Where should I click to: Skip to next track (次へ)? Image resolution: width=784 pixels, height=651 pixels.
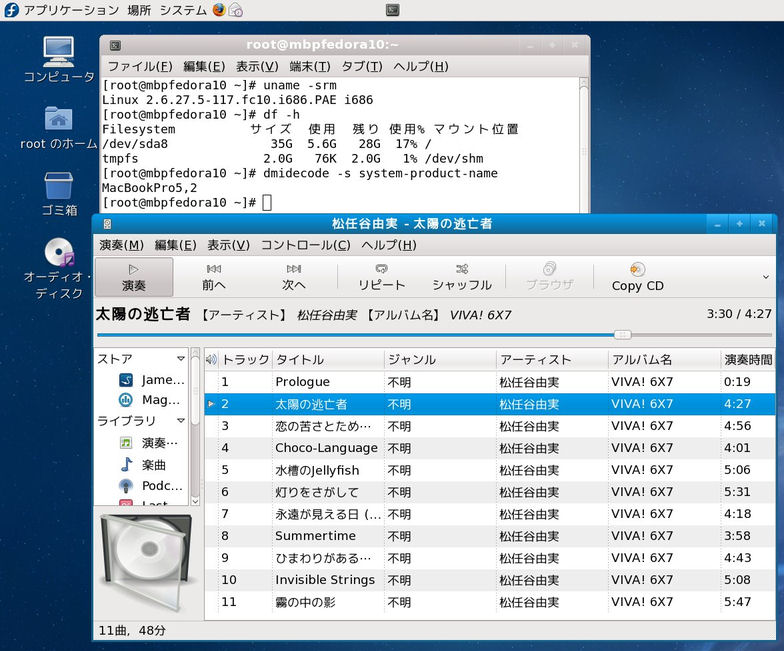tap(294, 277)
